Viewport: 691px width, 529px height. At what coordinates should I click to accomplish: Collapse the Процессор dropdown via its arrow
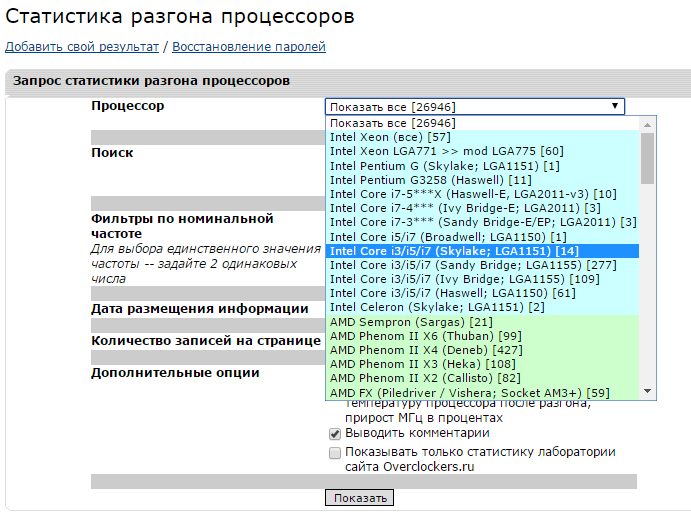(x=615, y=106)
